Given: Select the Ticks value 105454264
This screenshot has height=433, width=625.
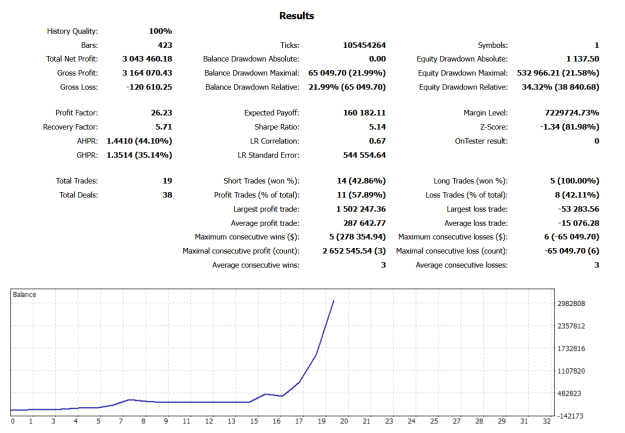Looking at the screenshot, I should coord(364,45).
